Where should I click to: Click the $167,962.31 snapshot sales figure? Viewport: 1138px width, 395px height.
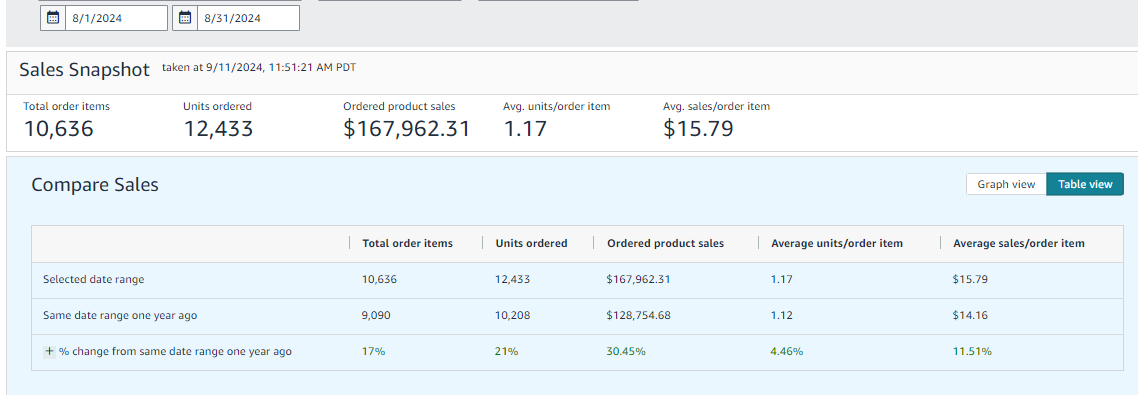pyautogui.click(x=406, y=129)
